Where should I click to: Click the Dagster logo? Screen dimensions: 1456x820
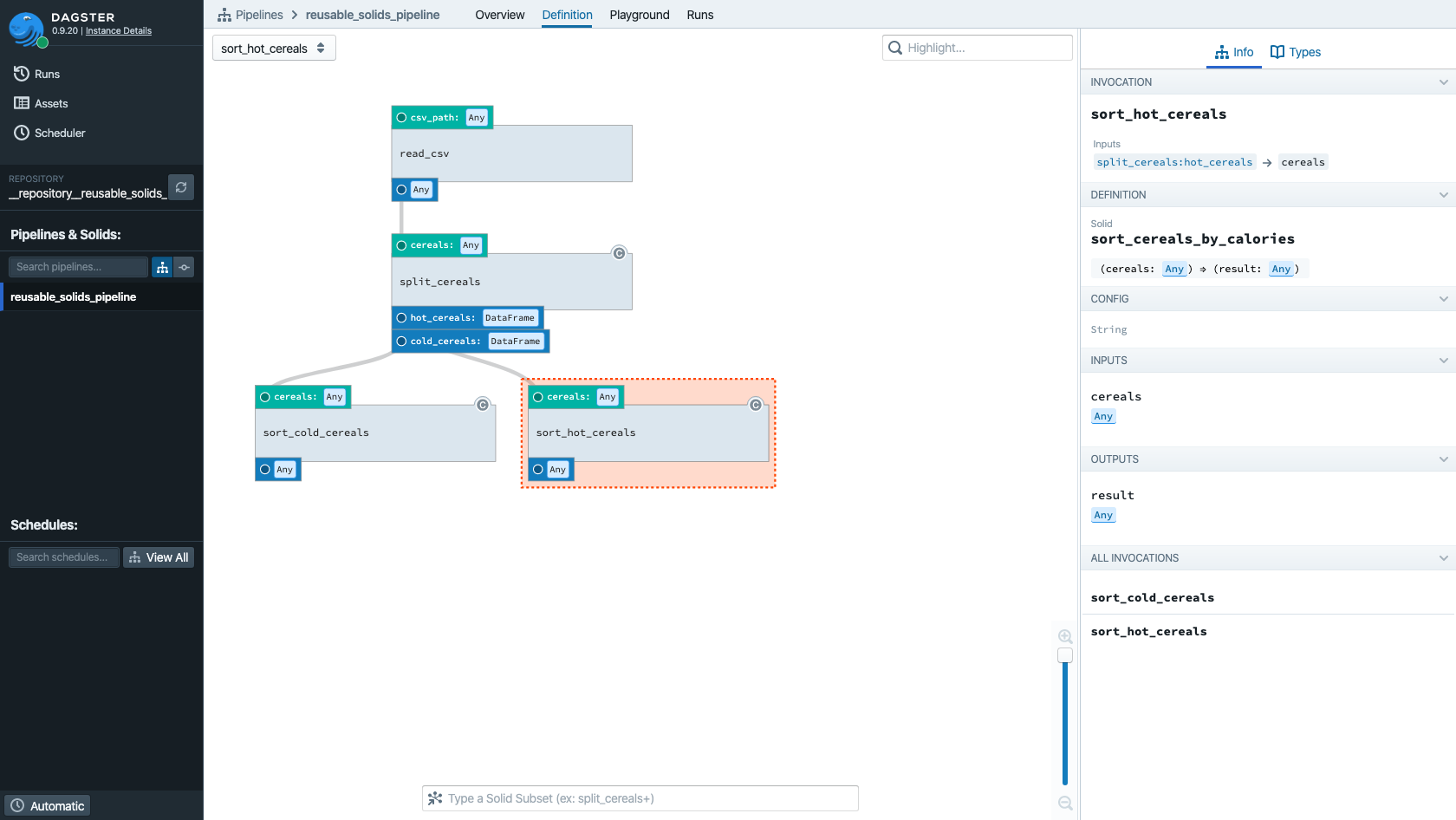pyautogui.click(x=27, y=29)
